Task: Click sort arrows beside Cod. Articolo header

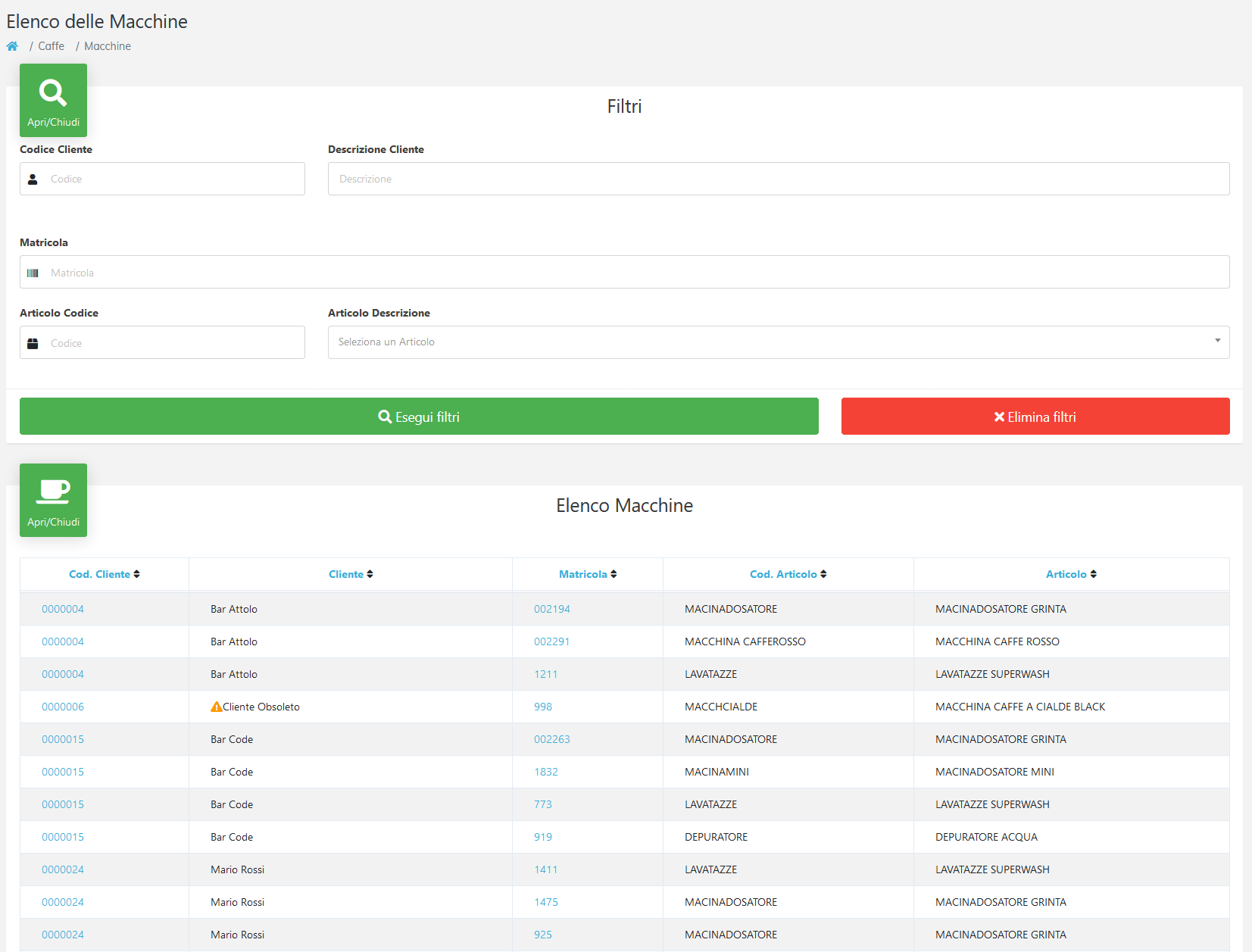Action: [x=824, y=574]
